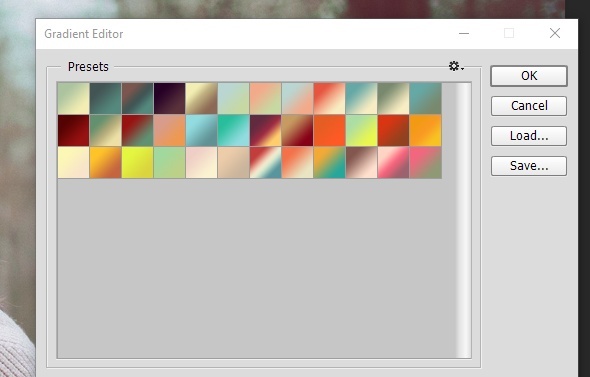
Task: Select the salmon orange preset, second row
Action: (169, 130)
